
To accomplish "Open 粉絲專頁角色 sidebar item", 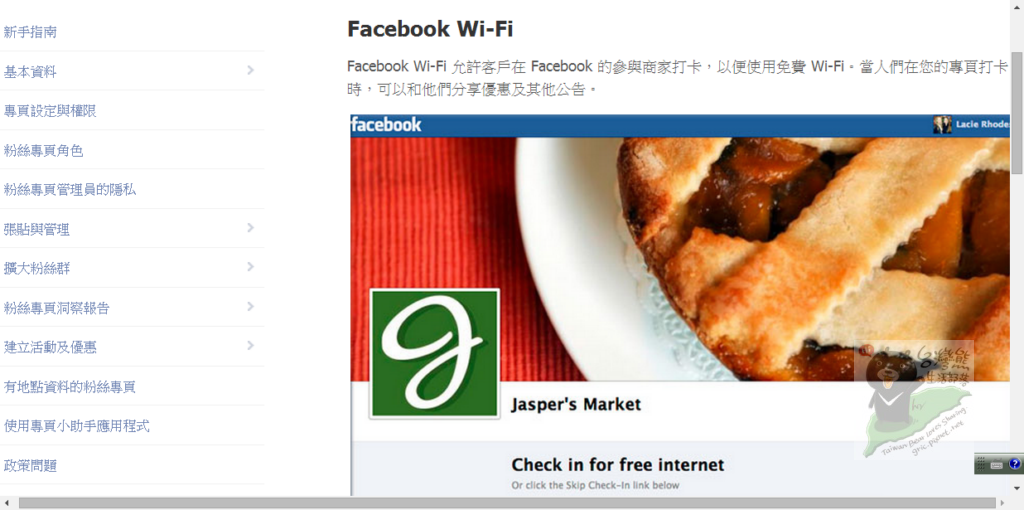I will [x=43, y=151].
